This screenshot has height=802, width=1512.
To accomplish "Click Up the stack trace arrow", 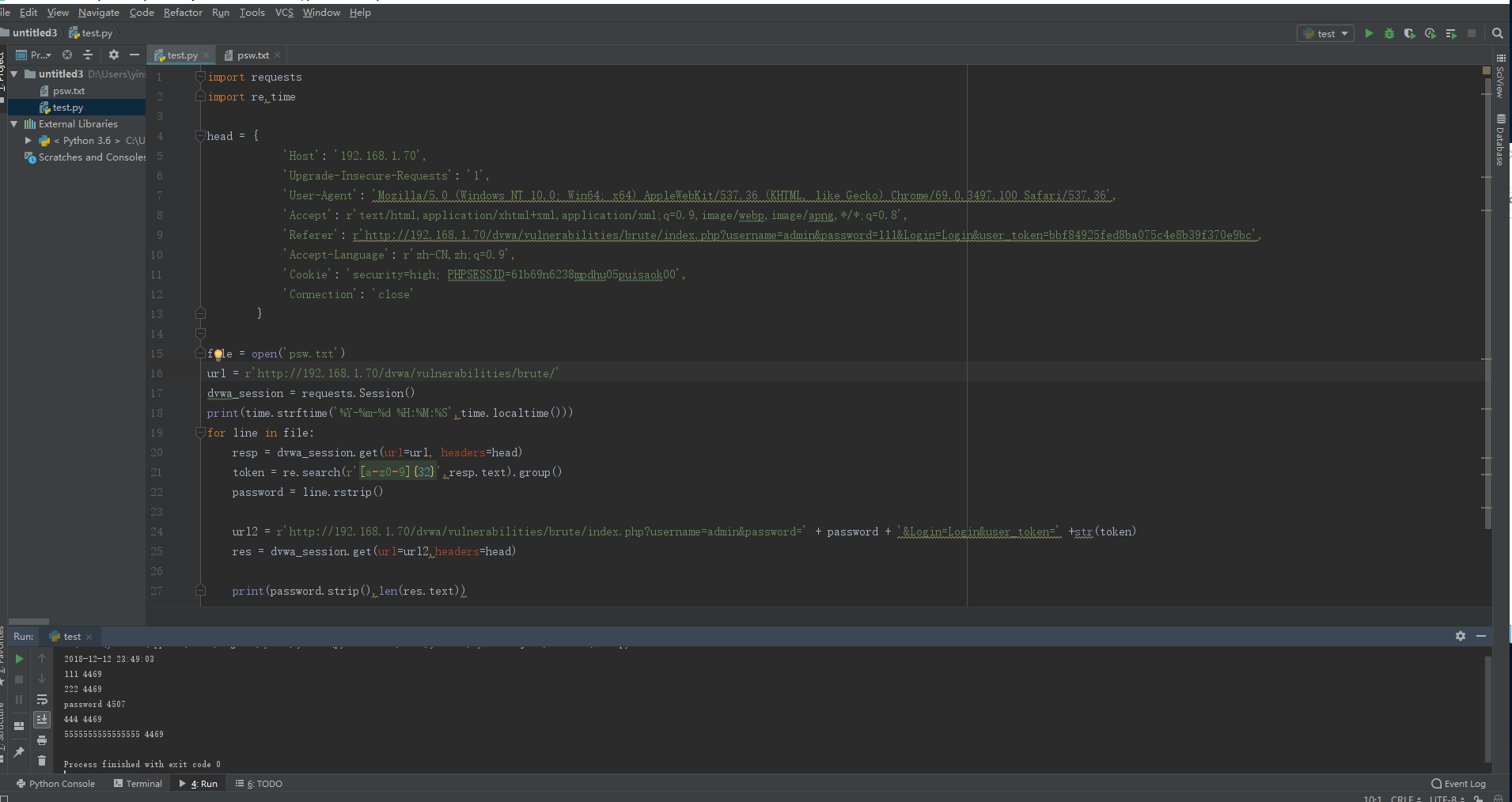I will [42, 659].
